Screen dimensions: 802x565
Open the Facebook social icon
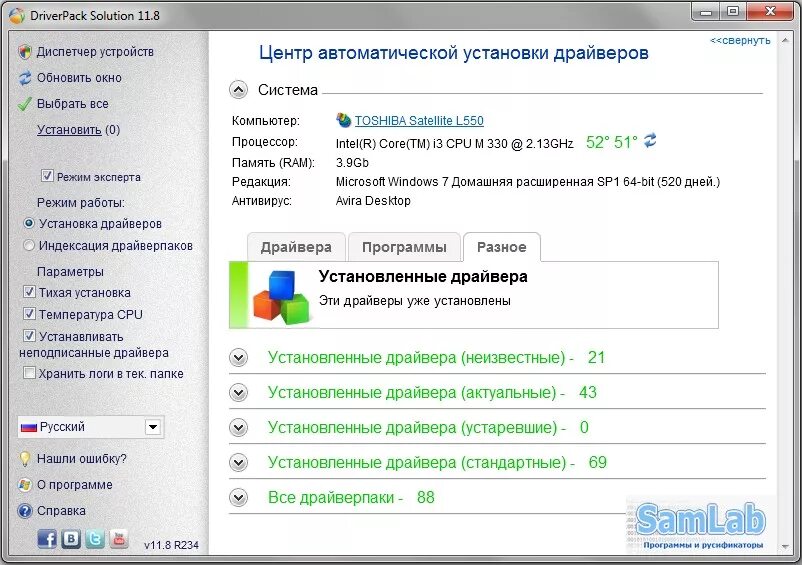click(x=47, y=539)
